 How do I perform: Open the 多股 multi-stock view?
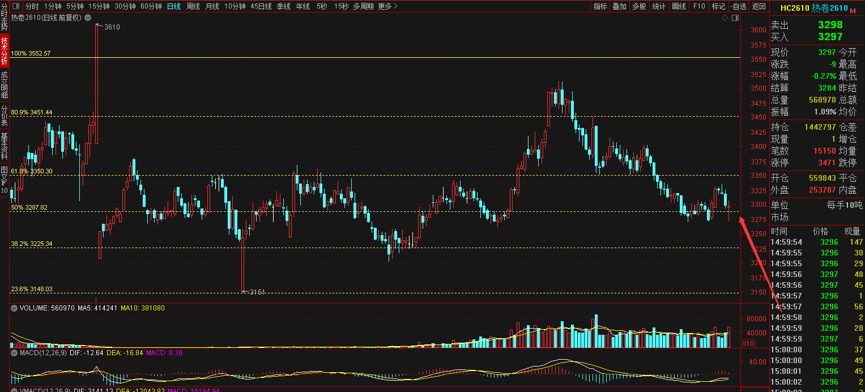pyautogui.click(x=639, y=7)
